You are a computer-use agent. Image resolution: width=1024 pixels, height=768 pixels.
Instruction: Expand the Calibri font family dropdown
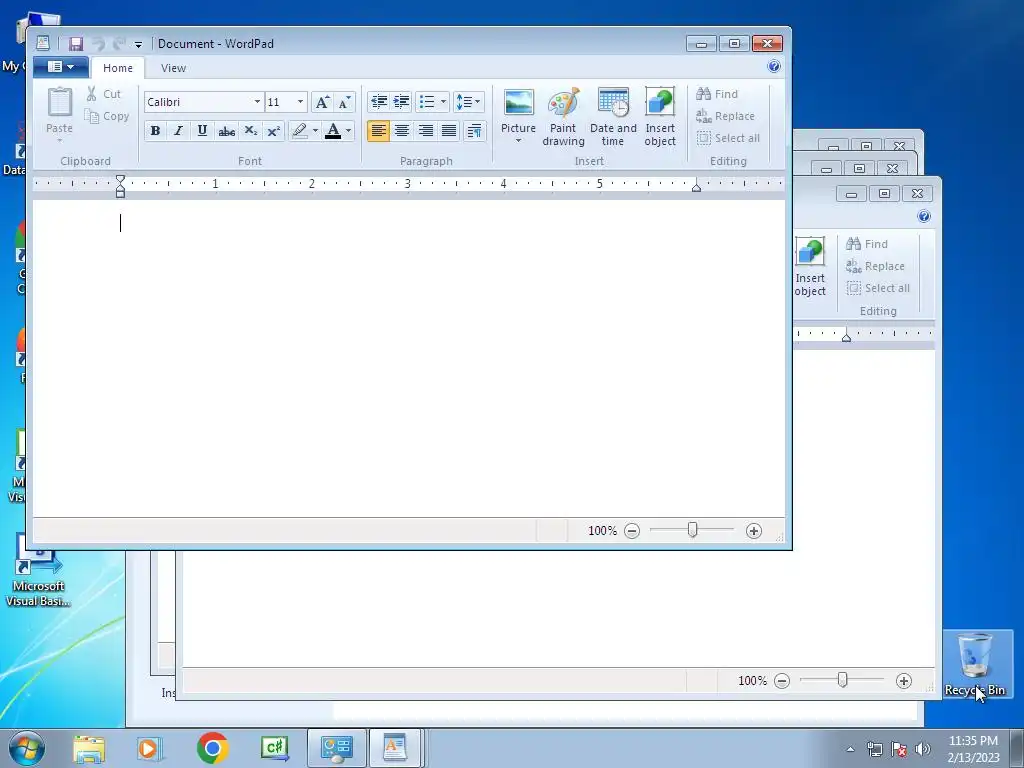[257, 102]
